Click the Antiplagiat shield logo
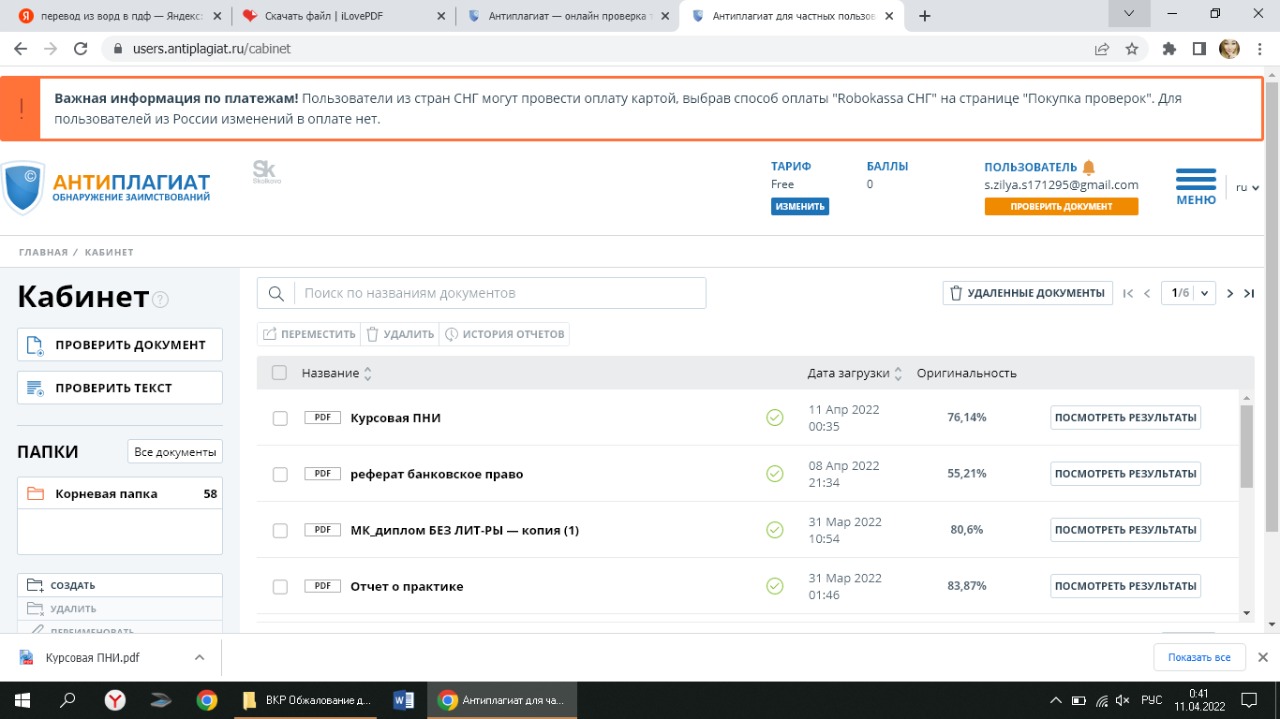The image size is (1280, 719). 23,187
